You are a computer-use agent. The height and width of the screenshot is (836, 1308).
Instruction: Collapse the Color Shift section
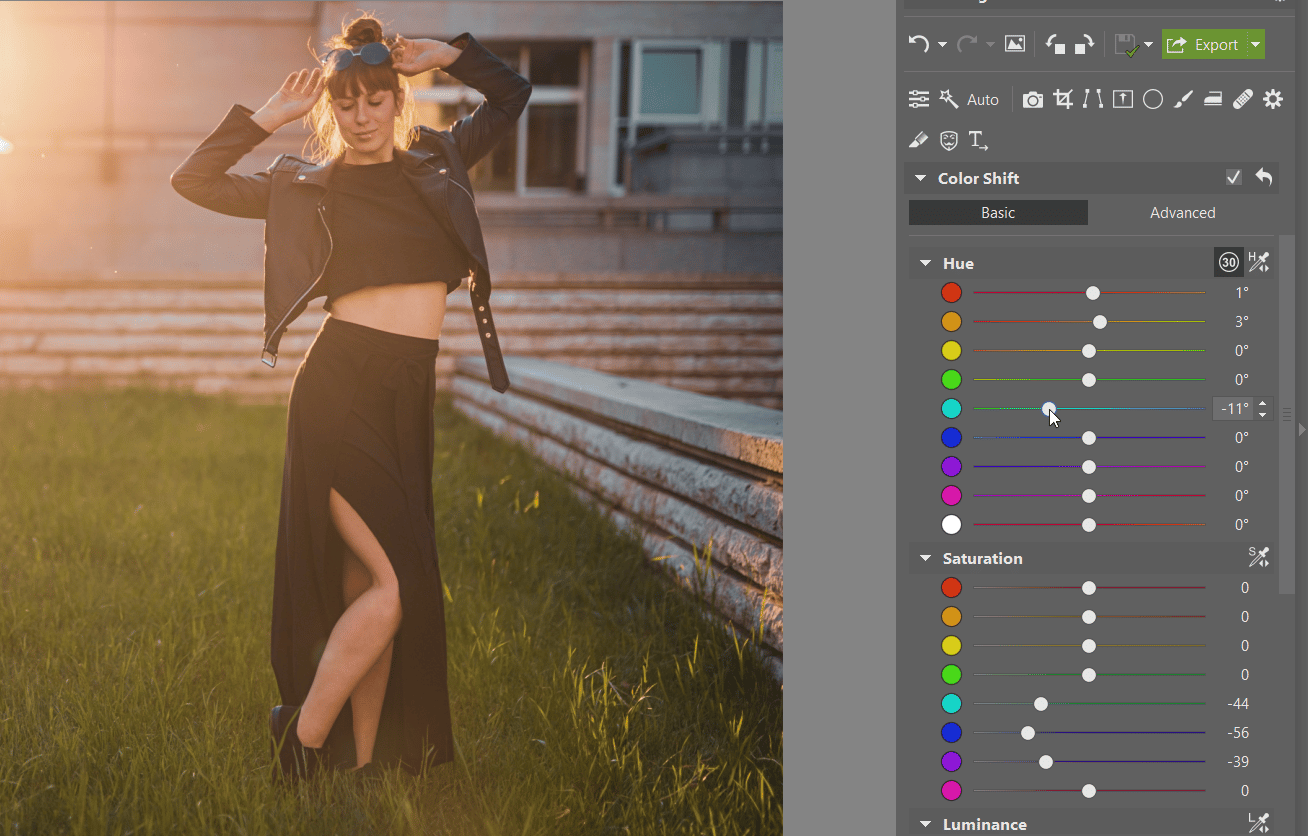(920, 178)
